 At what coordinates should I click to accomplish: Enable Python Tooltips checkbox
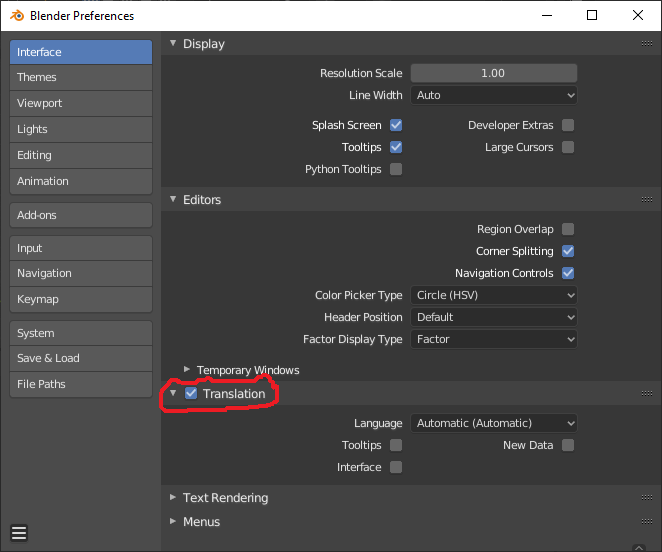point(396,169)
